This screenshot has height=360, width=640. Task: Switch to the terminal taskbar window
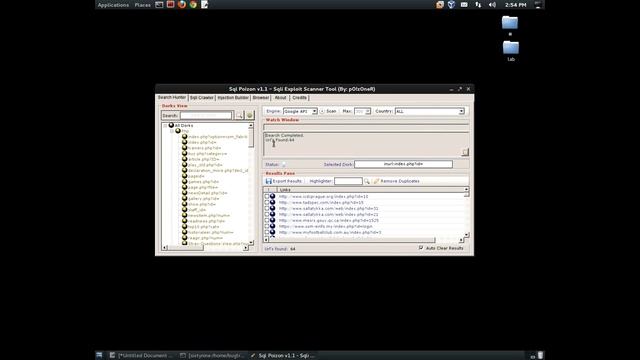click(x=212, y=356)
